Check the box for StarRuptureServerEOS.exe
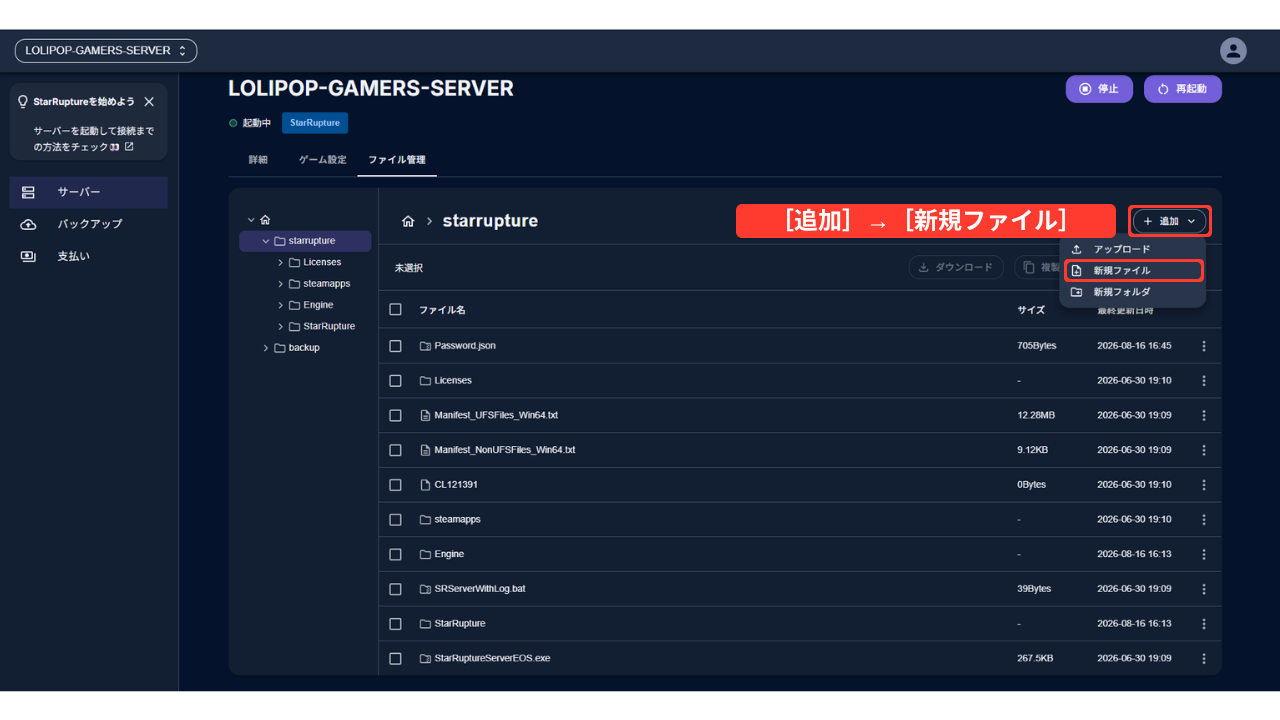Viewport: 1280px width, 720px height. tap(395, 659)
